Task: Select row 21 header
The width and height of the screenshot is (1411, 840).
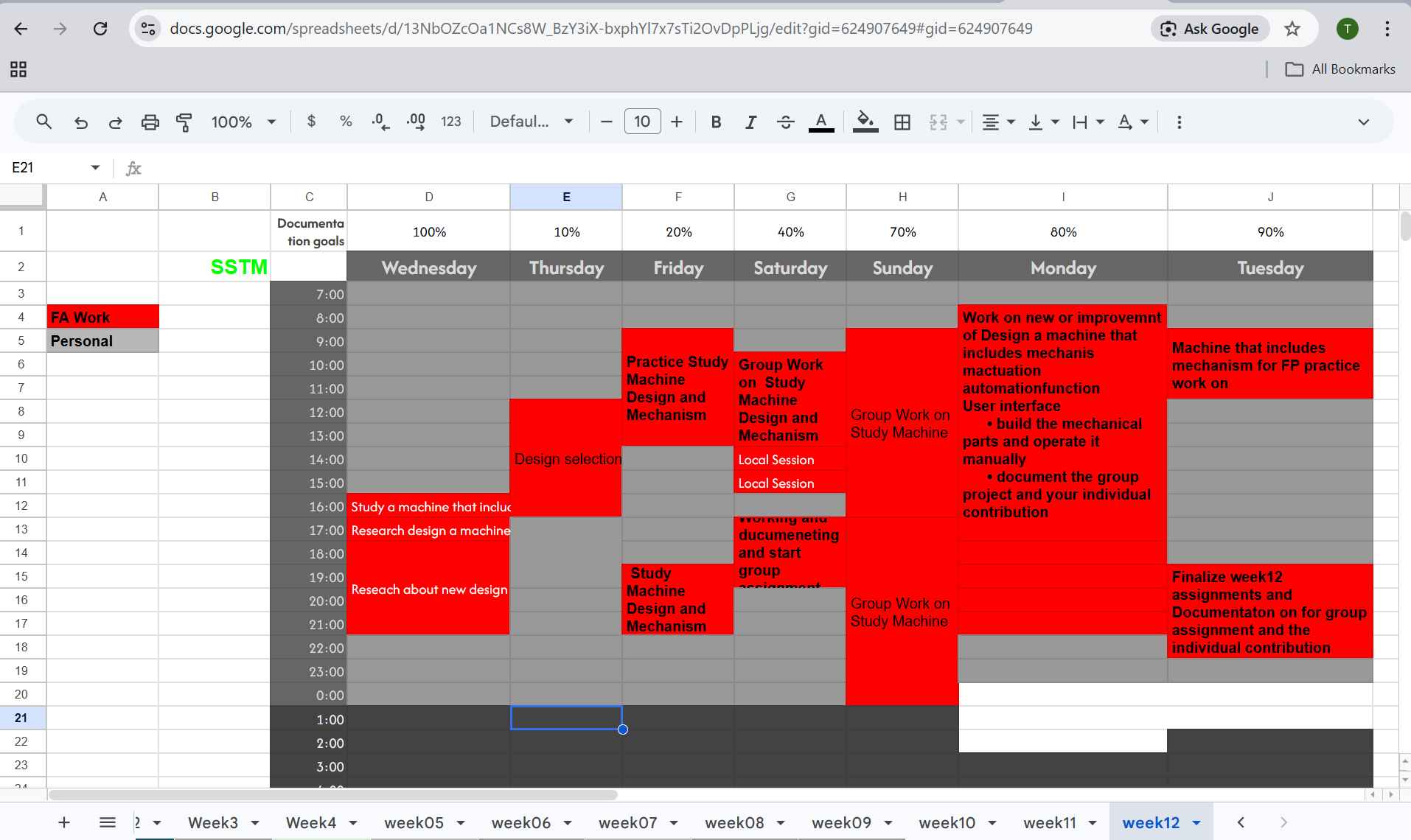Action: [x=21, y=718]
